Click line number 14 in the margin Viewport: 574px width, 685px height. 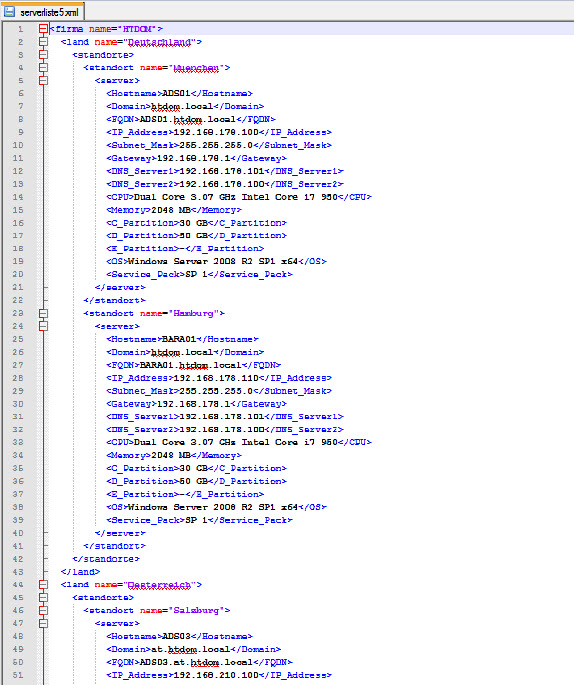point(18,197)
